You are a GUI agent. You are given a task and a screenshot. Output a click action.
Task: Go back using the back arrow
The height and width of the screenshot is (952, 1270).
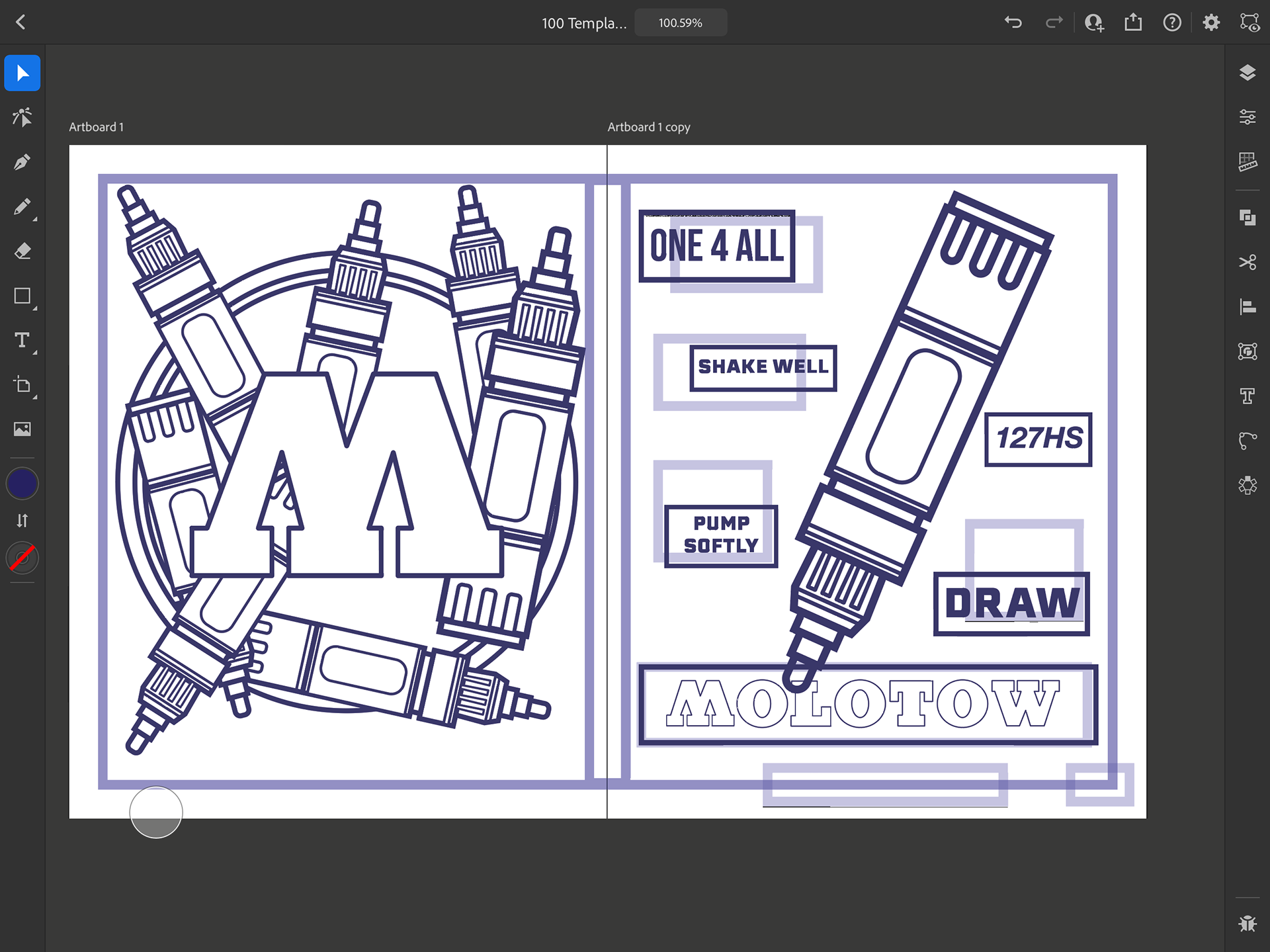pyautogui.click(x=21, y=22)
